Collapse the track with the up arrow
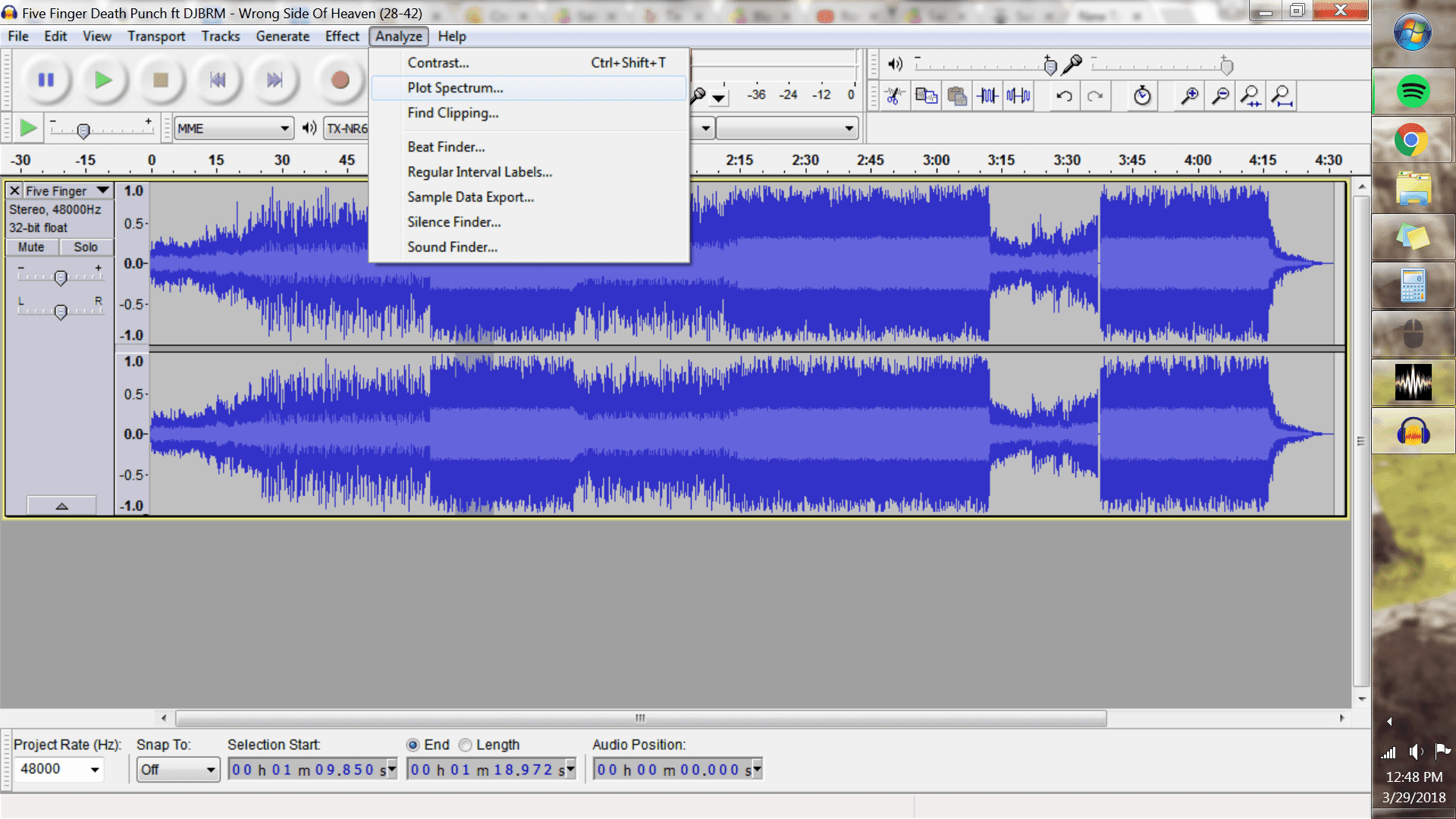 pos(61,505)
